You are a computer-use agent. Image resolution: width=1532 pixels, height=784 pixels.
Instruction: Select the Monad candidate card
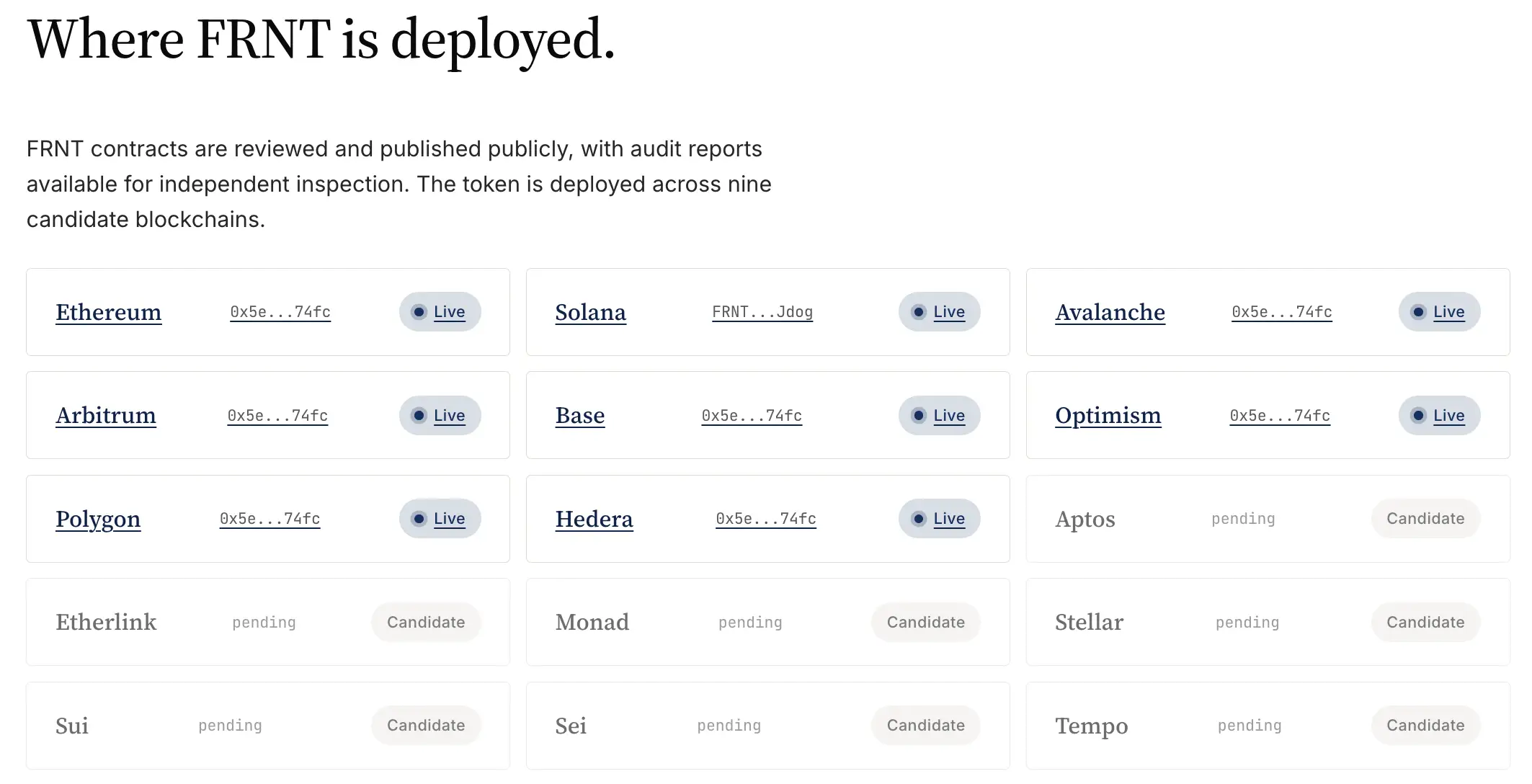click(768, 623)
